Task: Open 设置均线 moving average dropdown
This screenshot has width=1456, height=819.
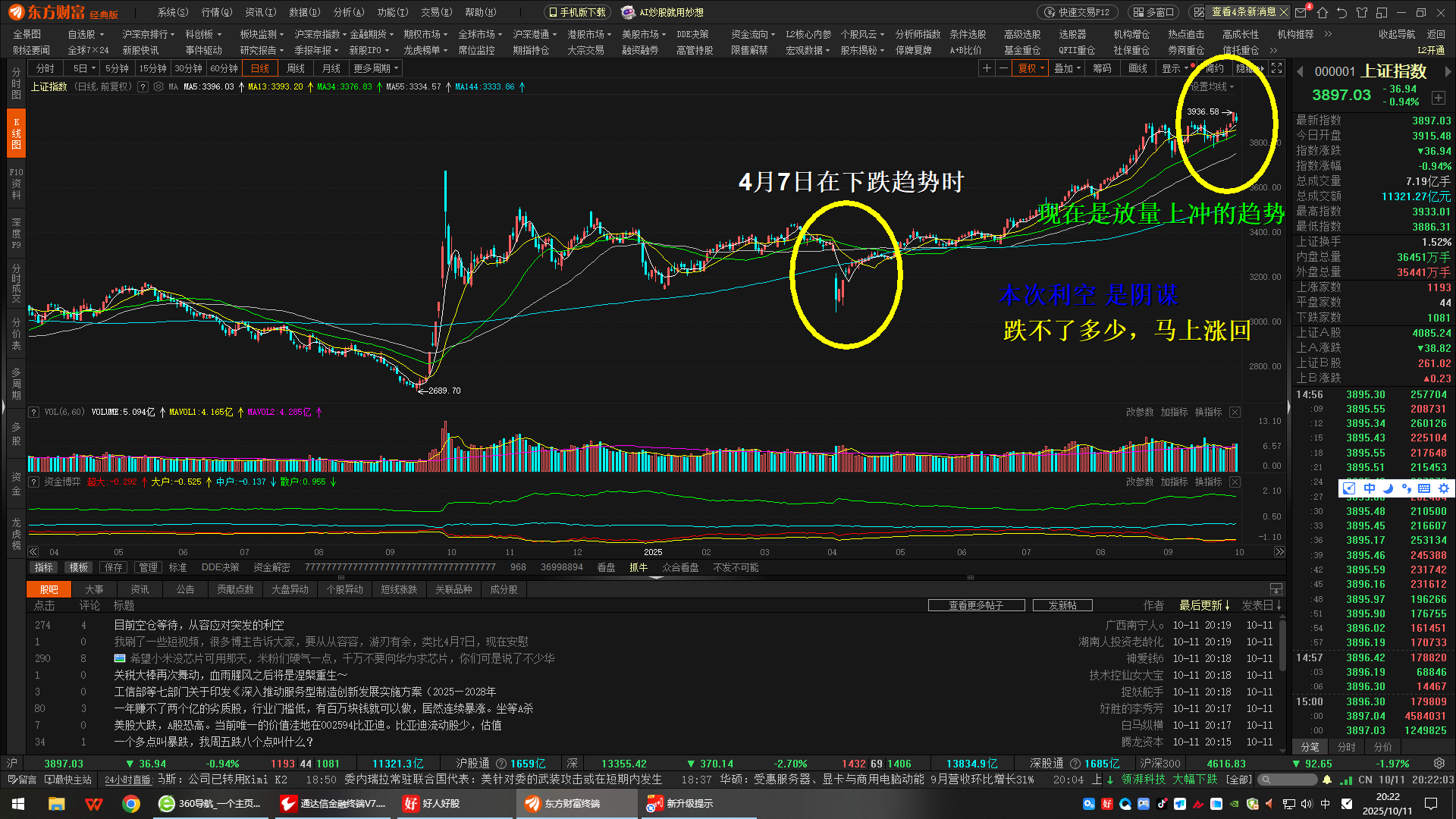Action: [1212, 87]
